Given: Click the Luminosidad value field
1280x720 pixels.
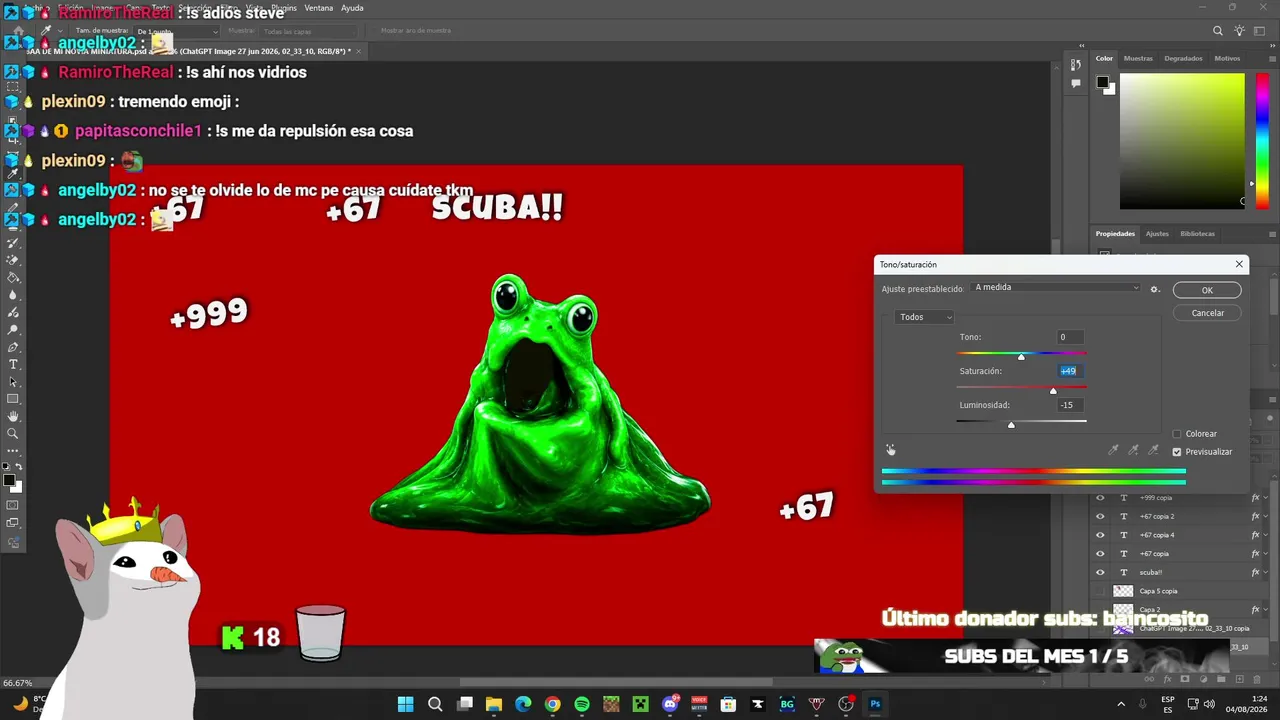Looking at the screenshot, I should [1070, 405].
